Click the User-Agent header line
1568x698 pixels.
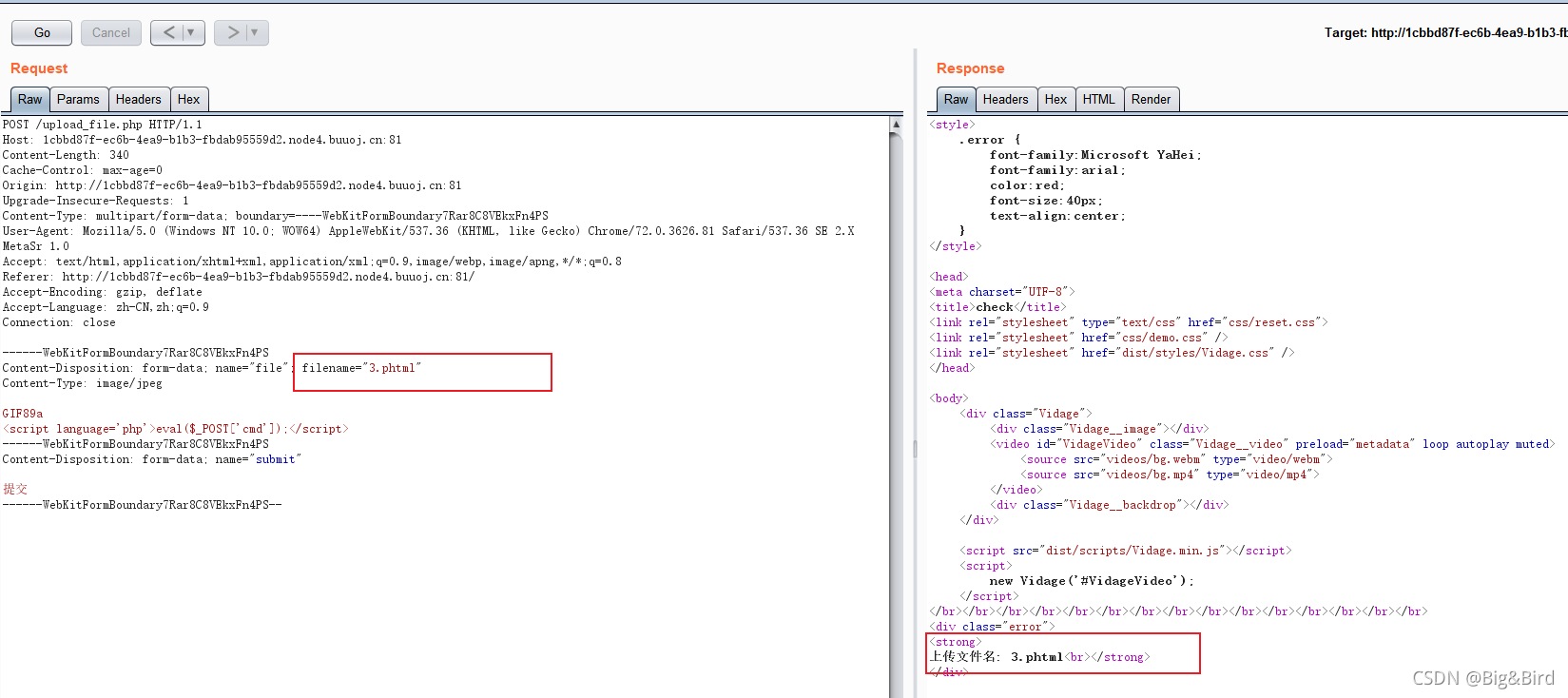coord(429,231)
